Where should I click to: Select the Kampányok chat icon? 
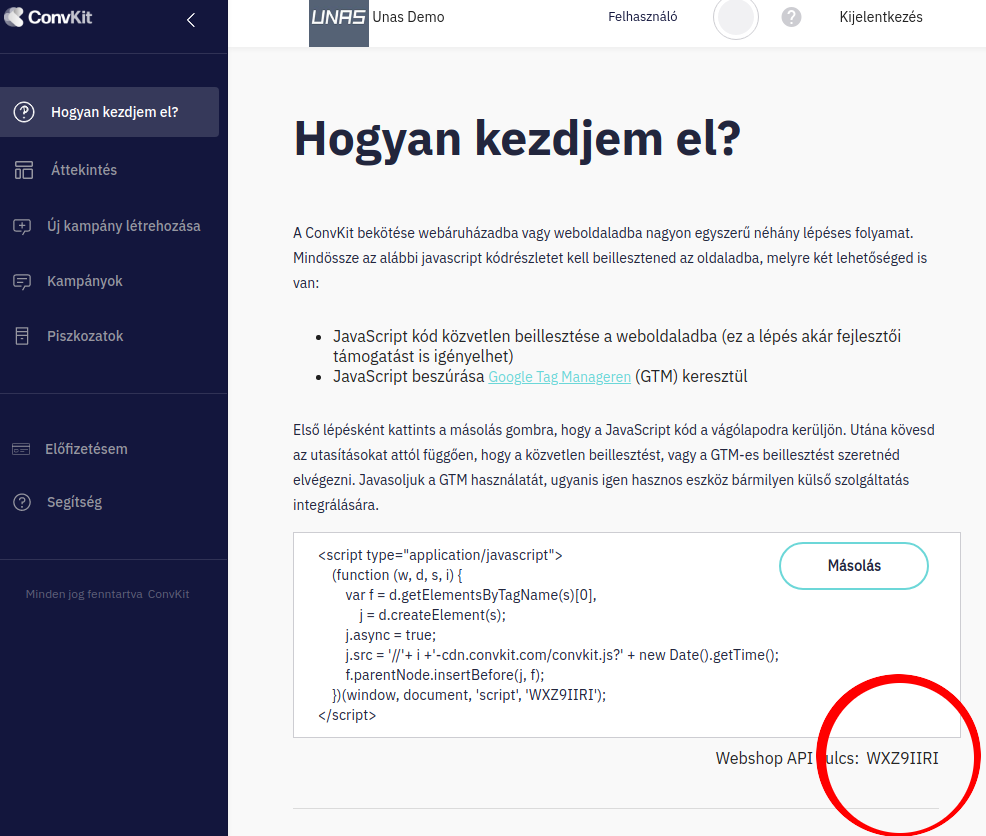(x=22, y=281)
